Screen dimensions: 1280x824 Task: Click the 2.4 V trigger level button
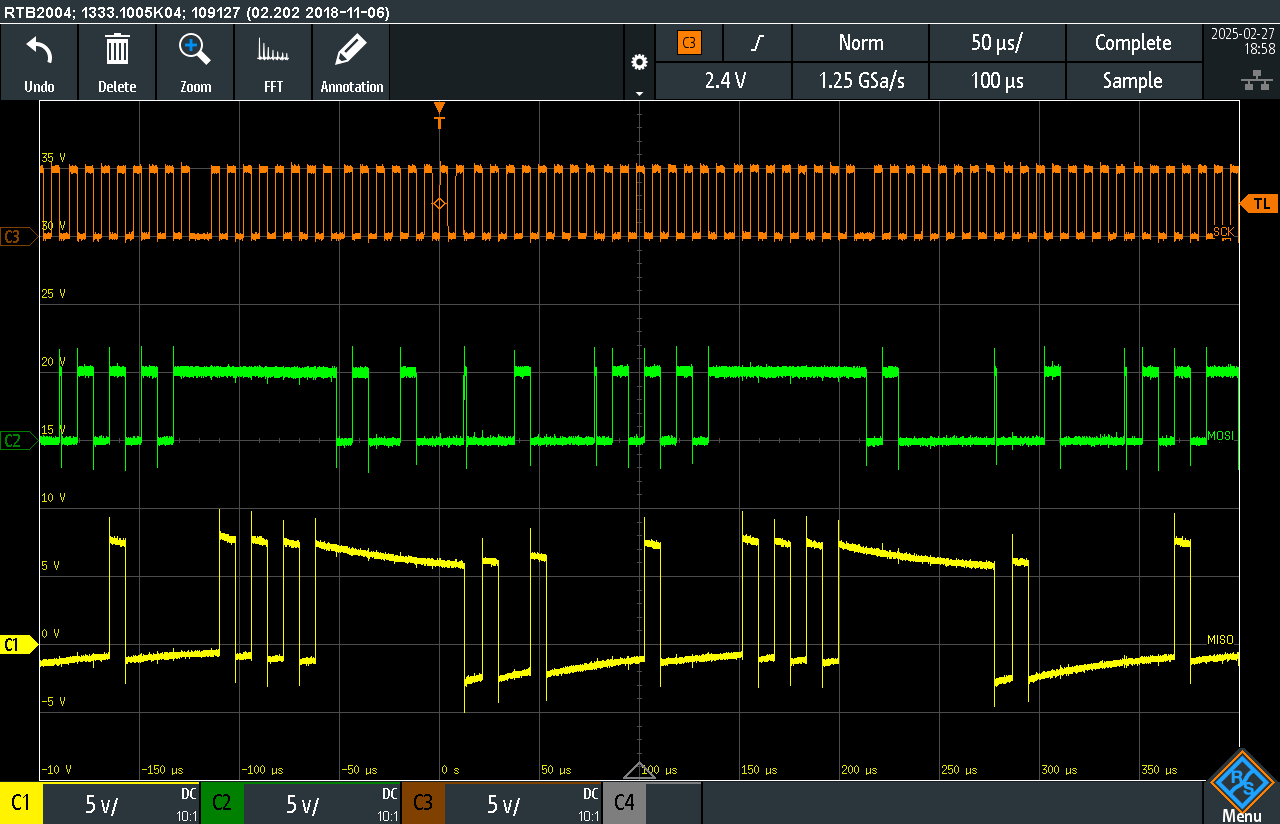click(x=723, y=81)
